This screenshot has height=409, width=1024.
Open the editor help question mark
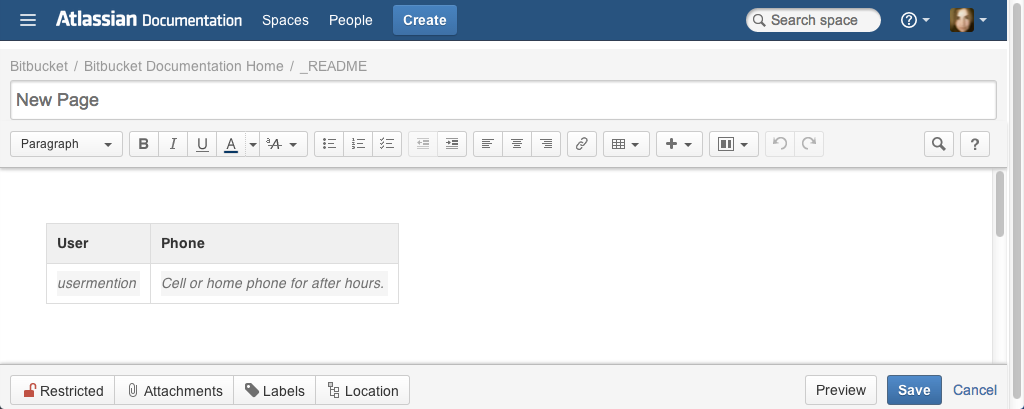click(x=975, y=144)
